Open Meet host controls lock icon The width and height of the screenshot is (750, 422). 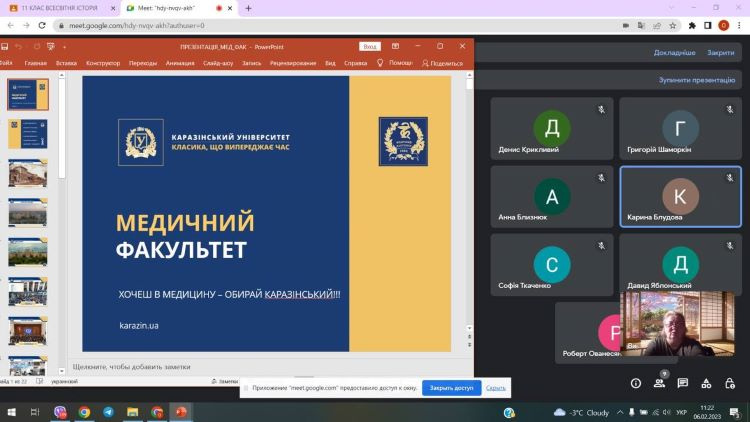point(729,383)
